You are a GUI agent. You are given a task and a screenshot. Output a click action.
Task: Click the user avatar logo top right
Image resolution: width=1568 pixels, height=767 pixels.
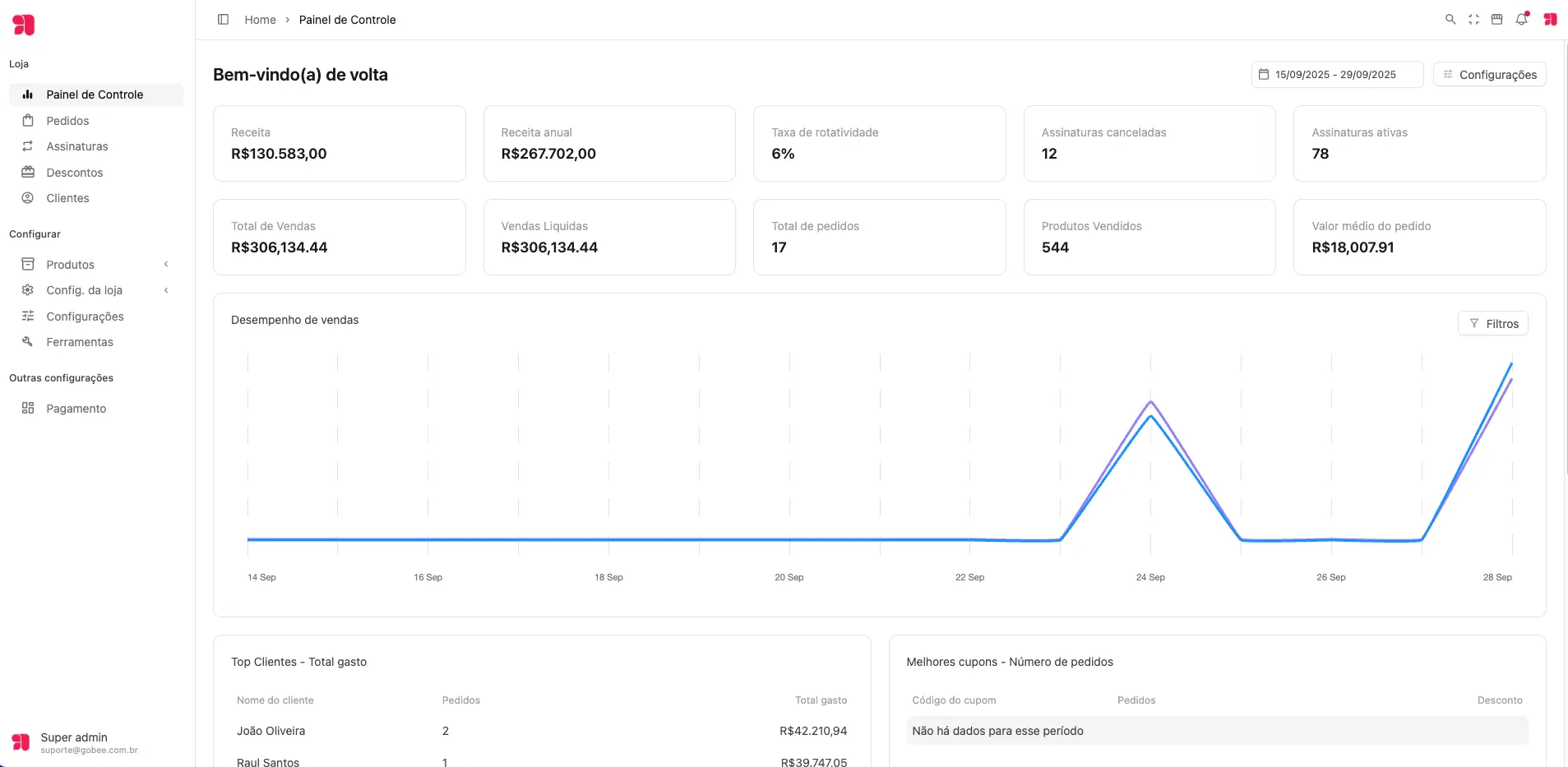tap(1550, 20)
